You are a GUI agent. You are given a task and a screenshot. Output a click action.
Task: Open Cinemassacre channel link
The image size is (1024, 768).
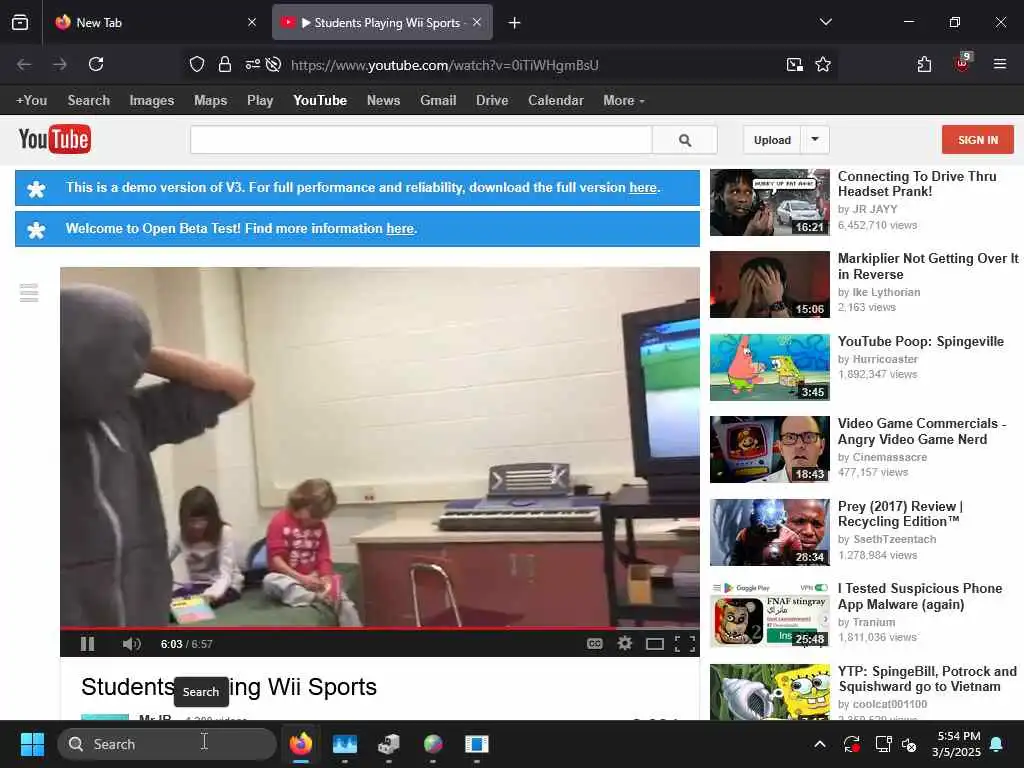(889, 457)
